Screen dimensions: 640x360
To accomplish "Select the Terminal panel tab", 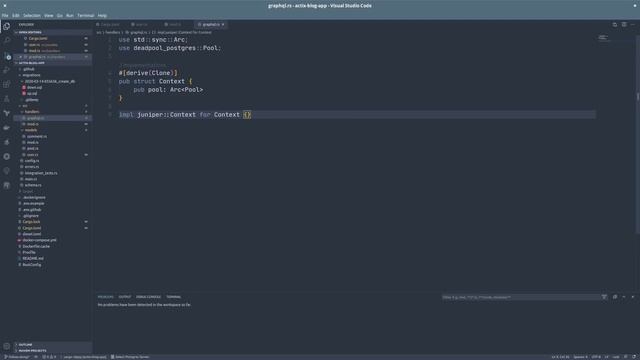I will point(173,297).
